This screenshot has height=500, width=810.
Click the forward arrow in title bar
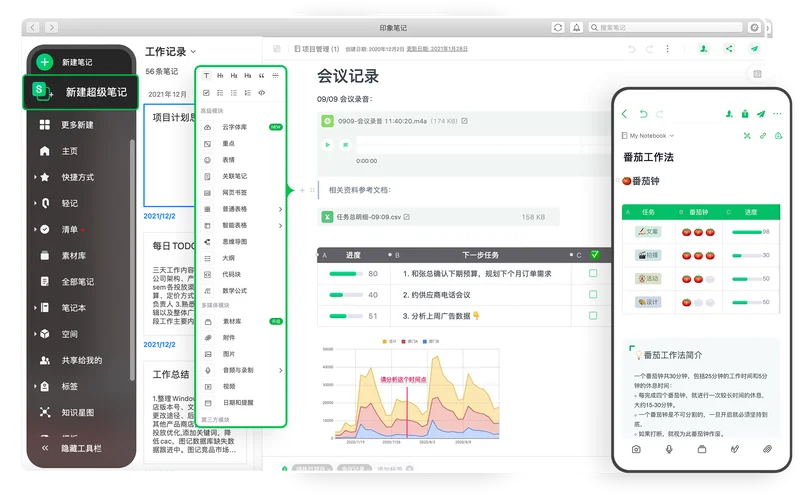(51, 27)
